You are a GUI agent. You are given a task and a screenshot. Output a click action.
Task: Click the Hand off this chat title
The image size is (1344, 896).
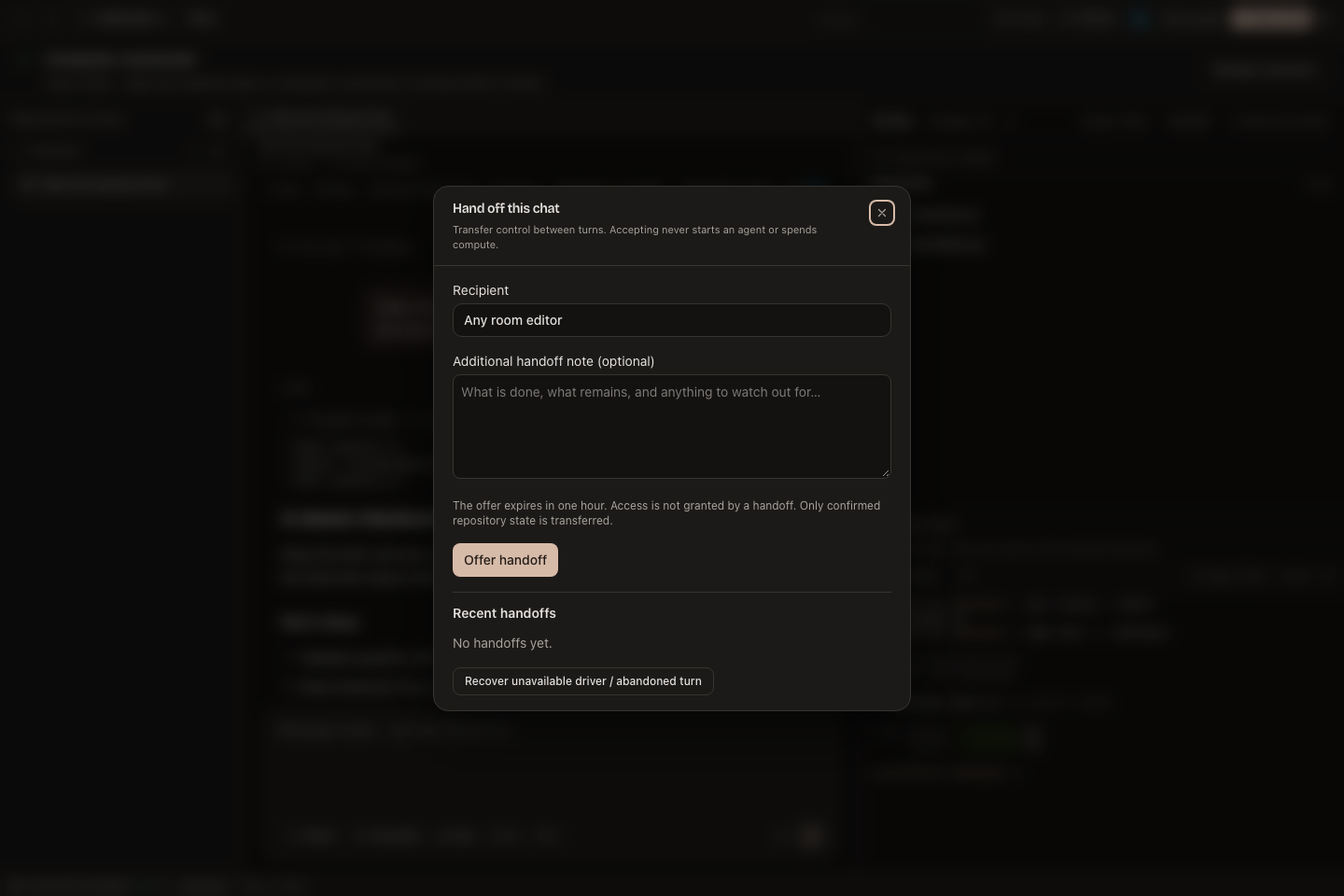click(x=506, y=208)
